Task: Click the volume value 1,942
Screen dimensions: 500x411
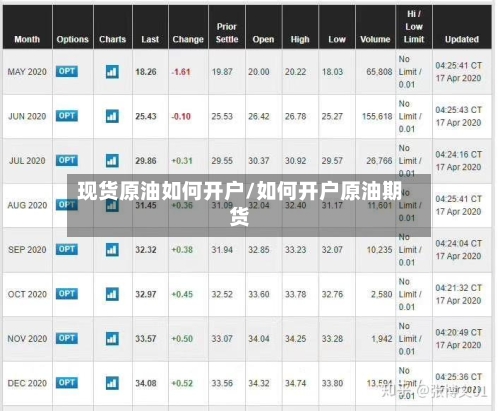Action: pos(382,339)
